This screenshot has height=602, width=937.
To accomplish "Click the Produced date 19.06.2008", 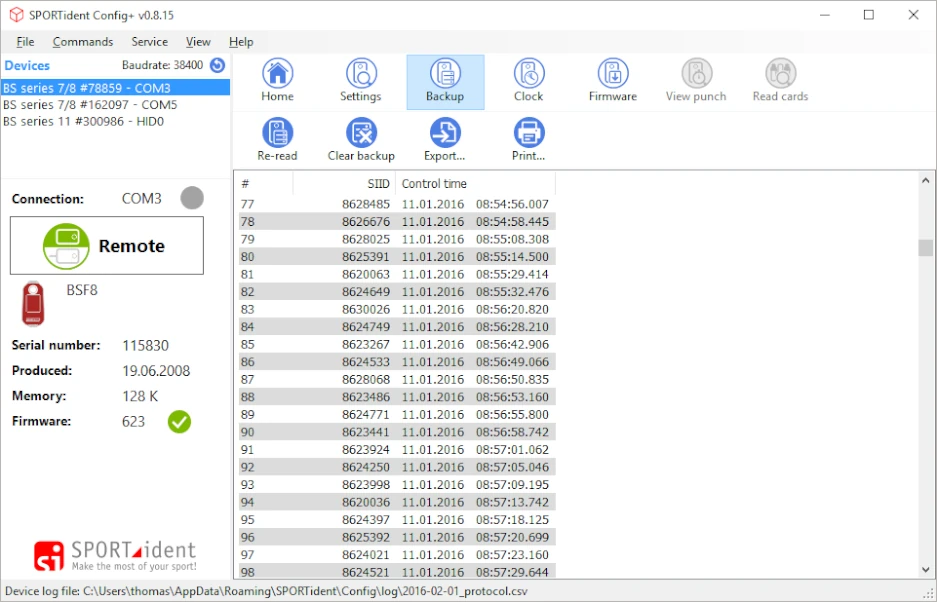I will coord(156,371).
